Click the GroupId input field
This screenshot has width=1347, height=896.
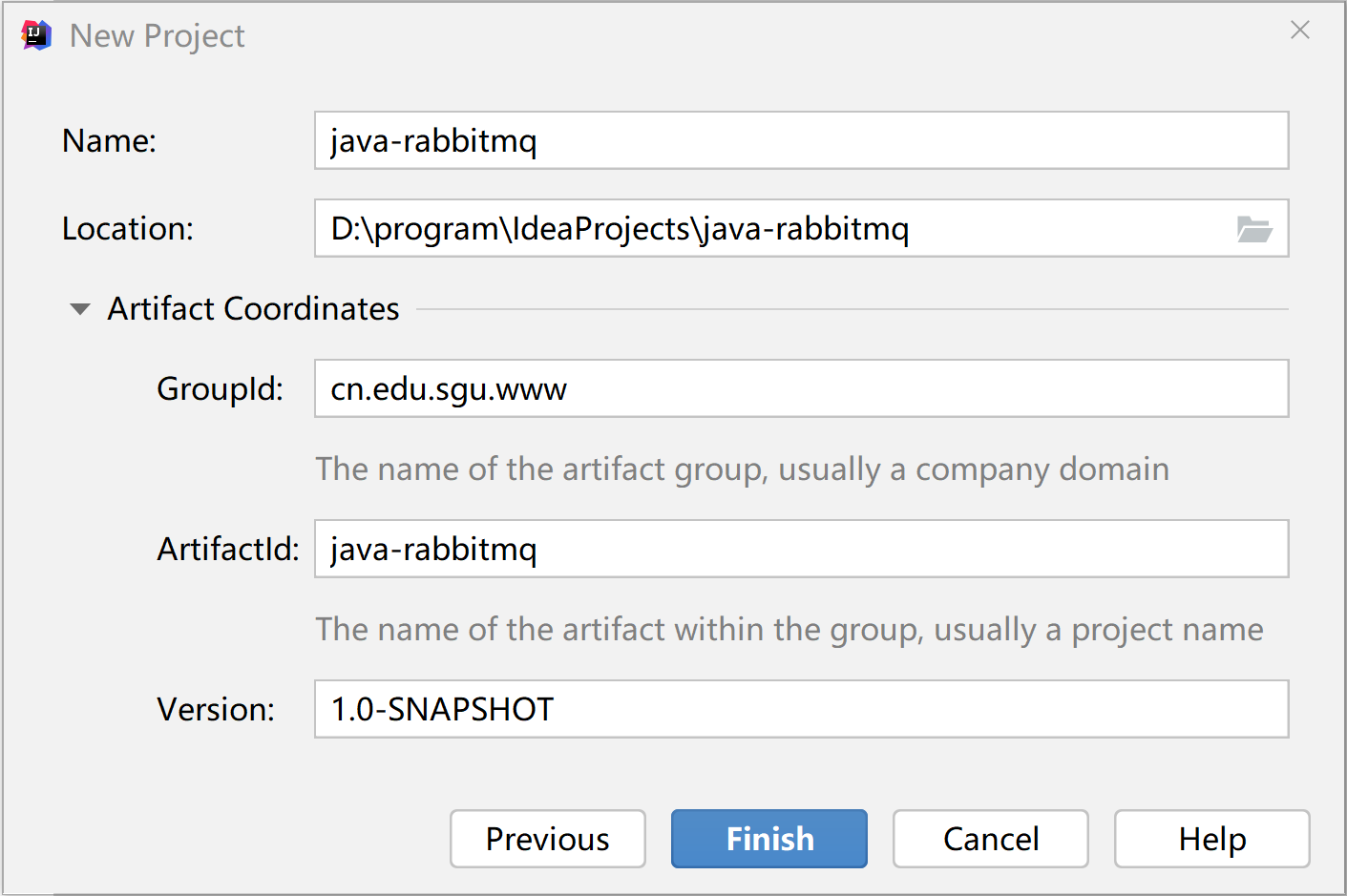668,388
